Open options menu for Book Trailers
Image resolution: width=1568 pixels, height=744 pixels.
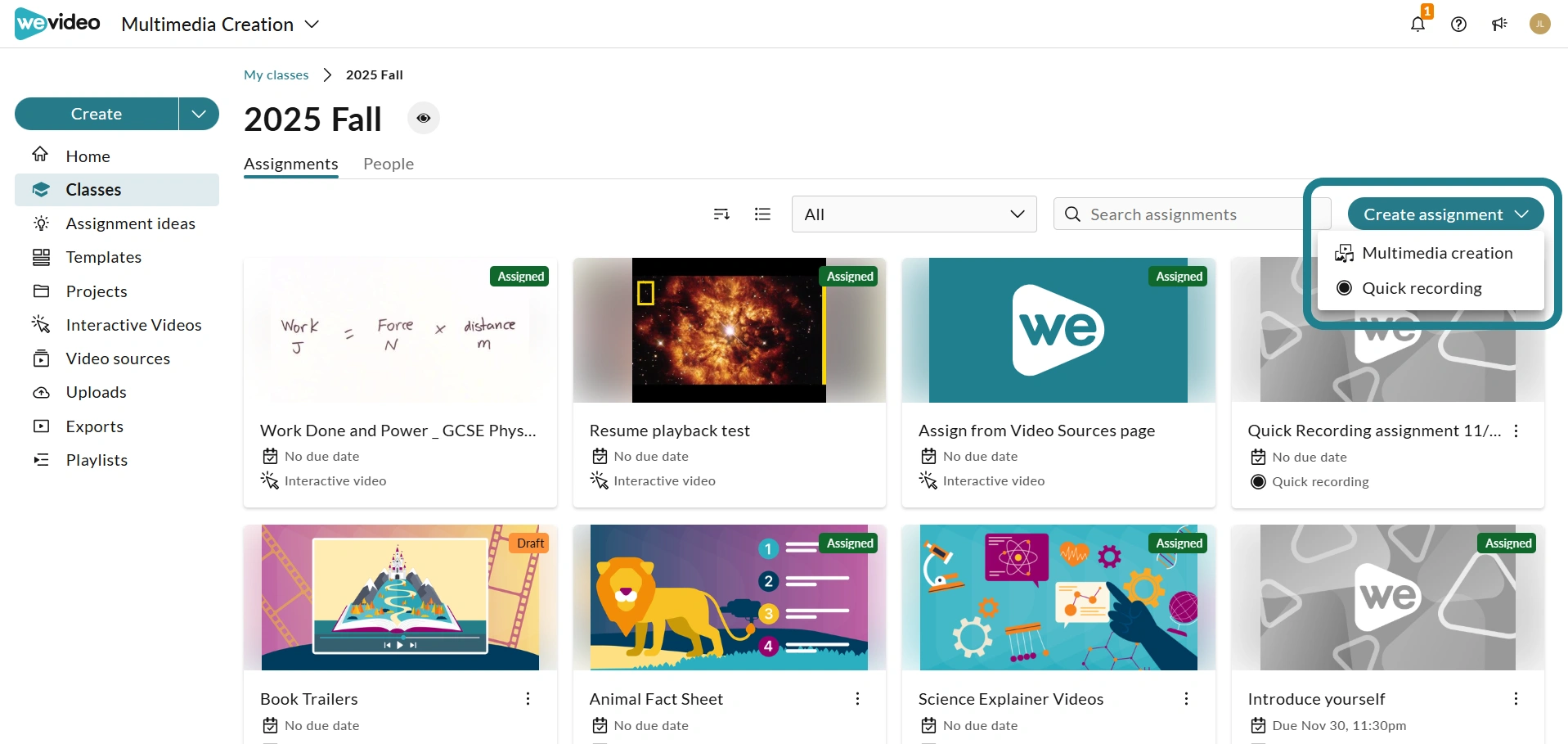528,698
